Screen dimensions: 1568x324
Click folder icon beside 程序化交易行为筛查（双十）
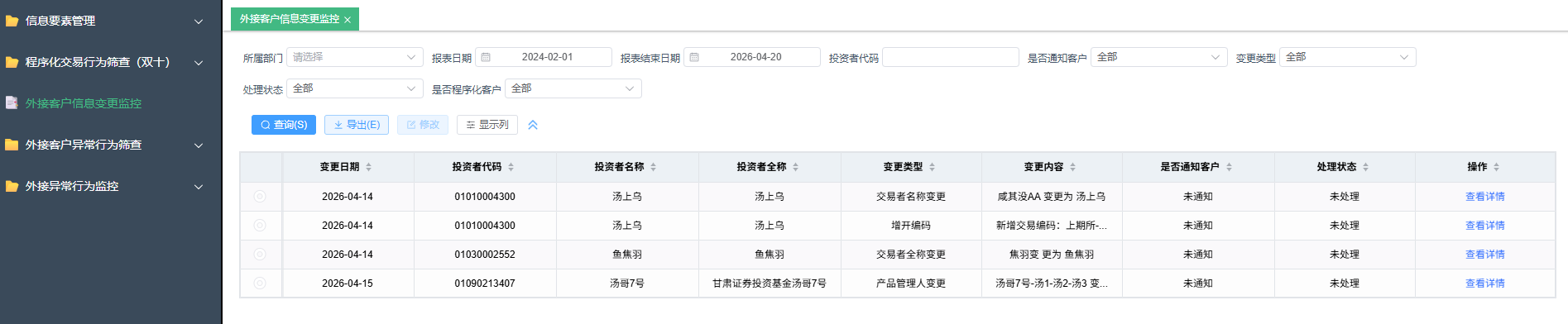point(12,63)
